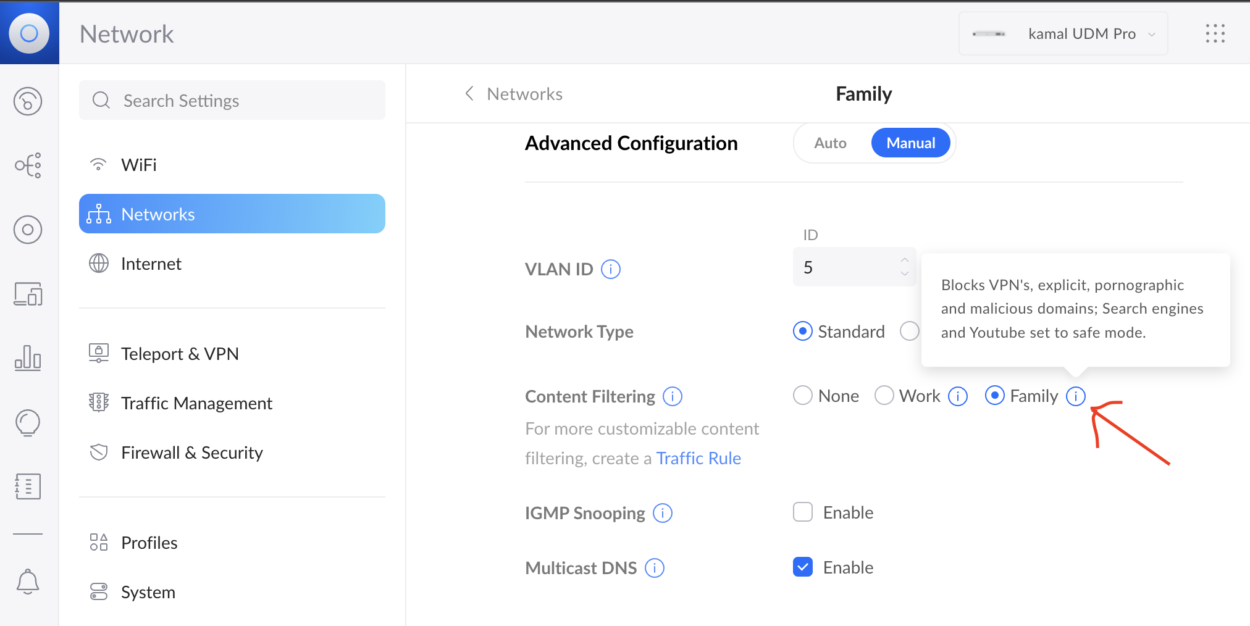Viewport: 1250px width, 626px height.
Task: Open the System Log sidebar icon
Action: pyautogui.click(x=28, y=487)
